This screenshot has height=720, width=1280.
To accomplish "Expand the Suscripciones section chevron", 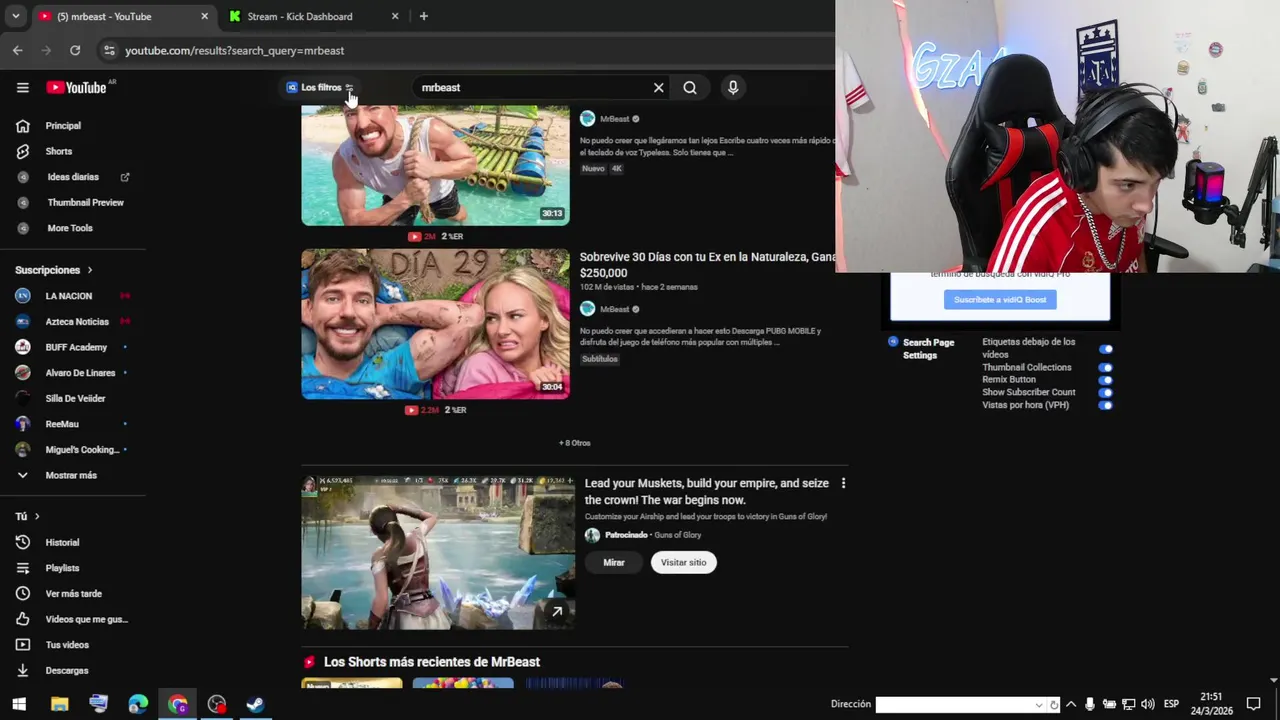I will pos(90,270).
